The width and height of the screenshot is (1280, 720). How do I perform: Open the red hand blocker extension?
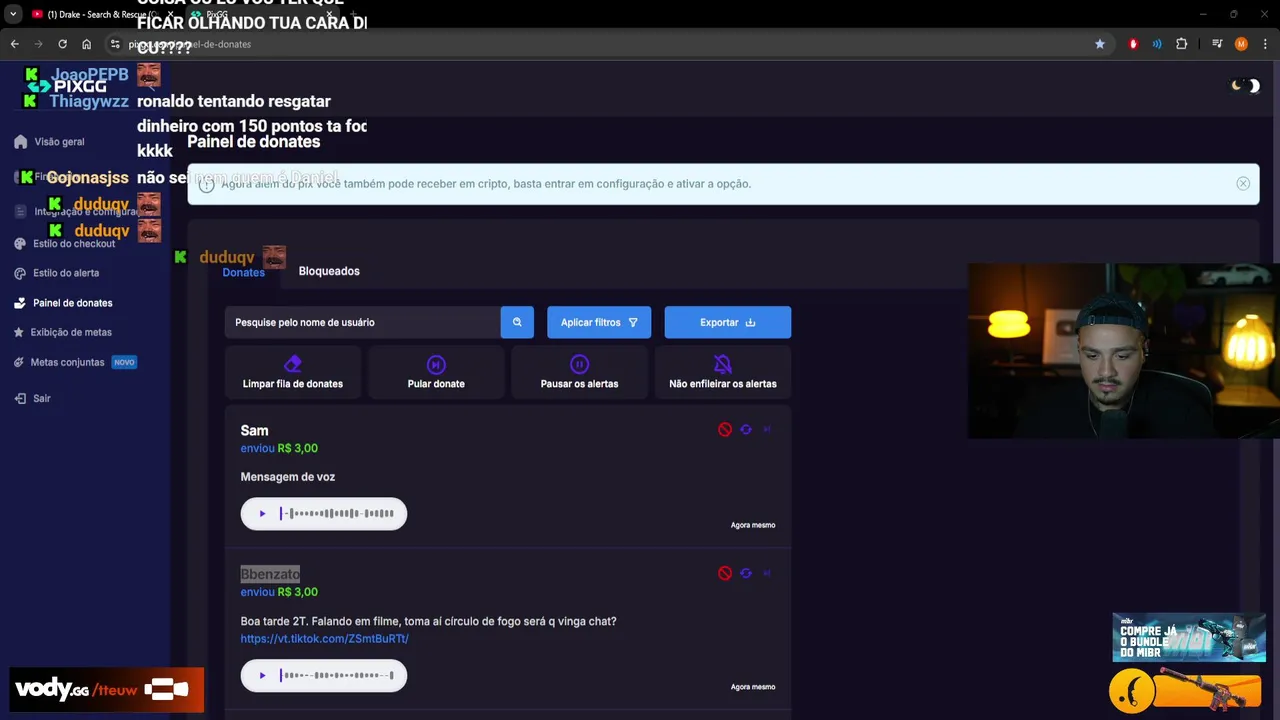pos(1133,44)
